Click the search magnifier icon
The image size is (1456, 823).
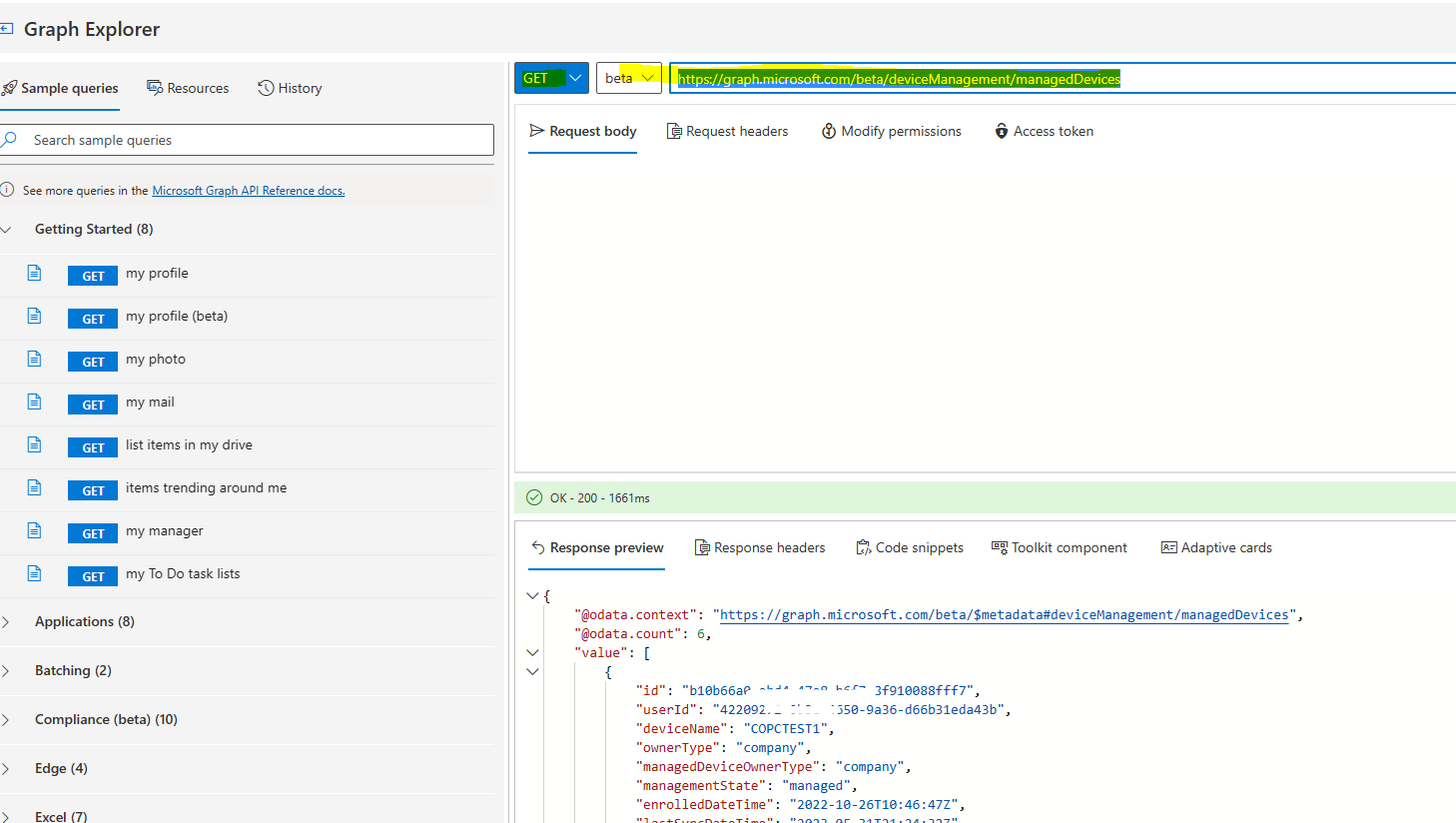[x=10, y=139]
